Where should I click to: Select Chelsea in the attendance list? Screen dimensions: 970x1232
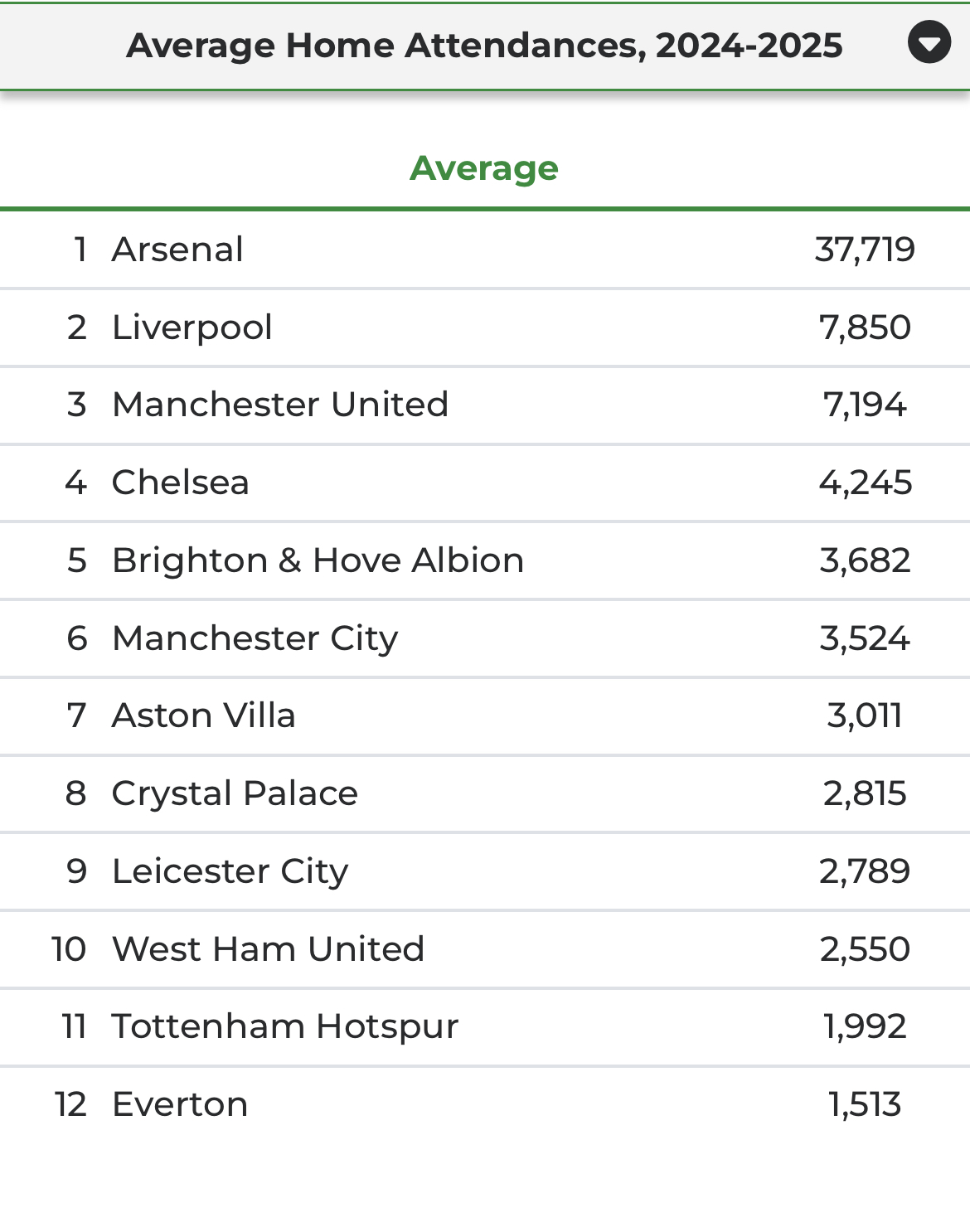180,483
